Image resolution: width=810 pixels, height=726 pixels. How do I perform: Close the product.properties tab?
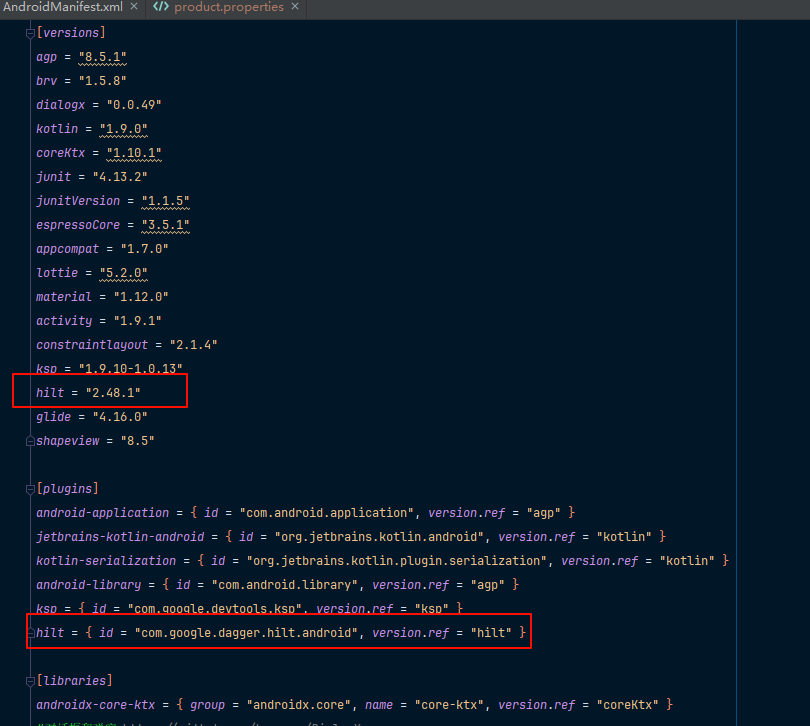(295, 7)
